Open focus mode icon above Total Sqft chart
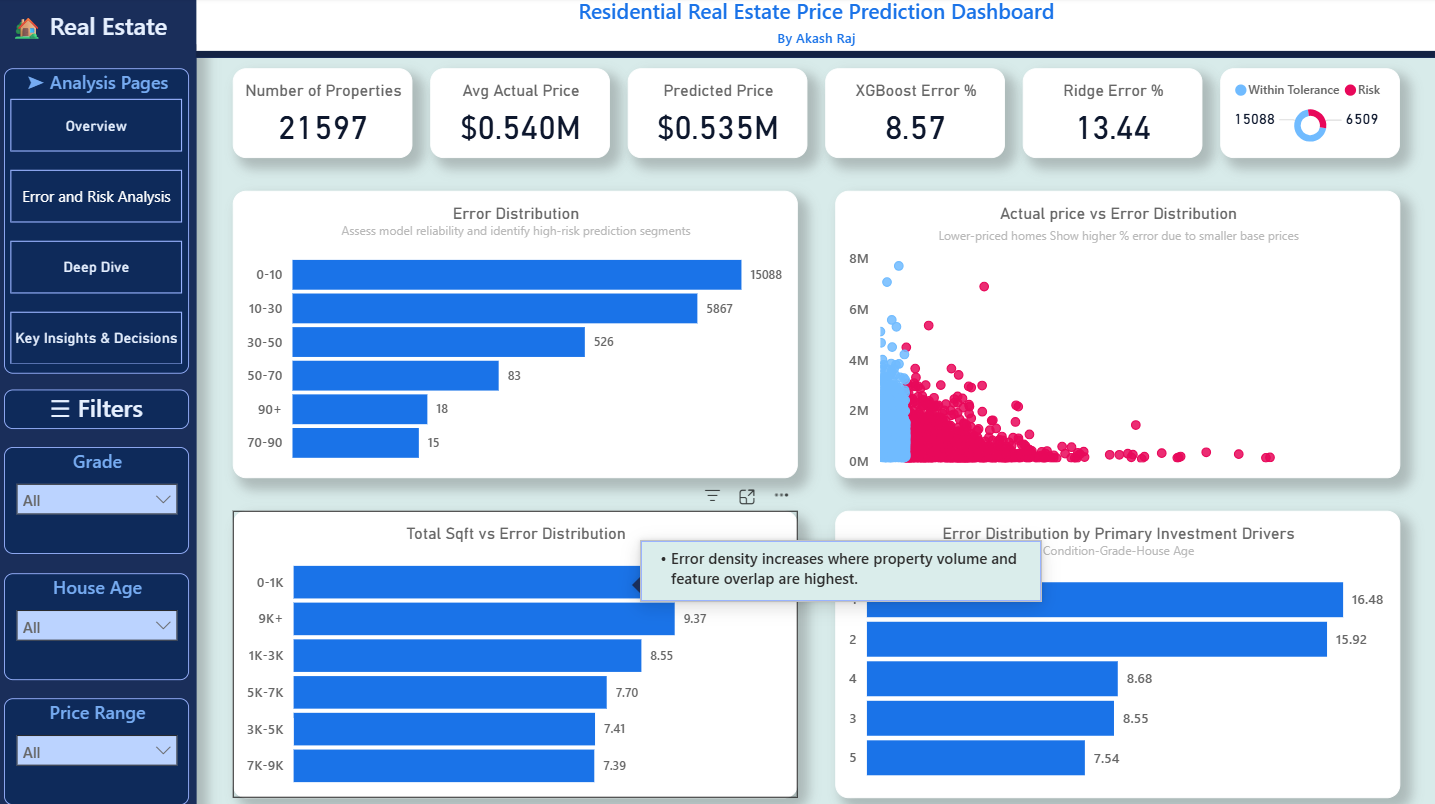The width and height of the screenshot is (1435, 804). (x=747, y=496)
